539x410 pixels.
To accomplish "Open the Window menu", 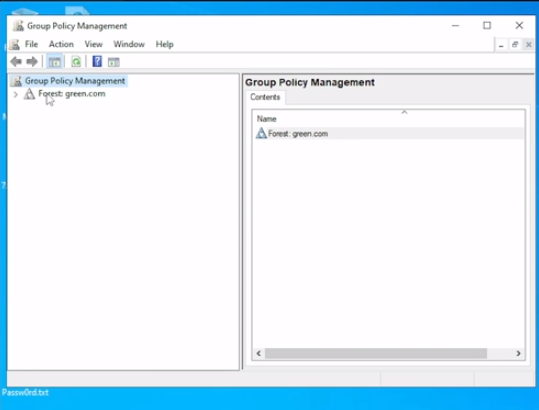I will [129, 44].
